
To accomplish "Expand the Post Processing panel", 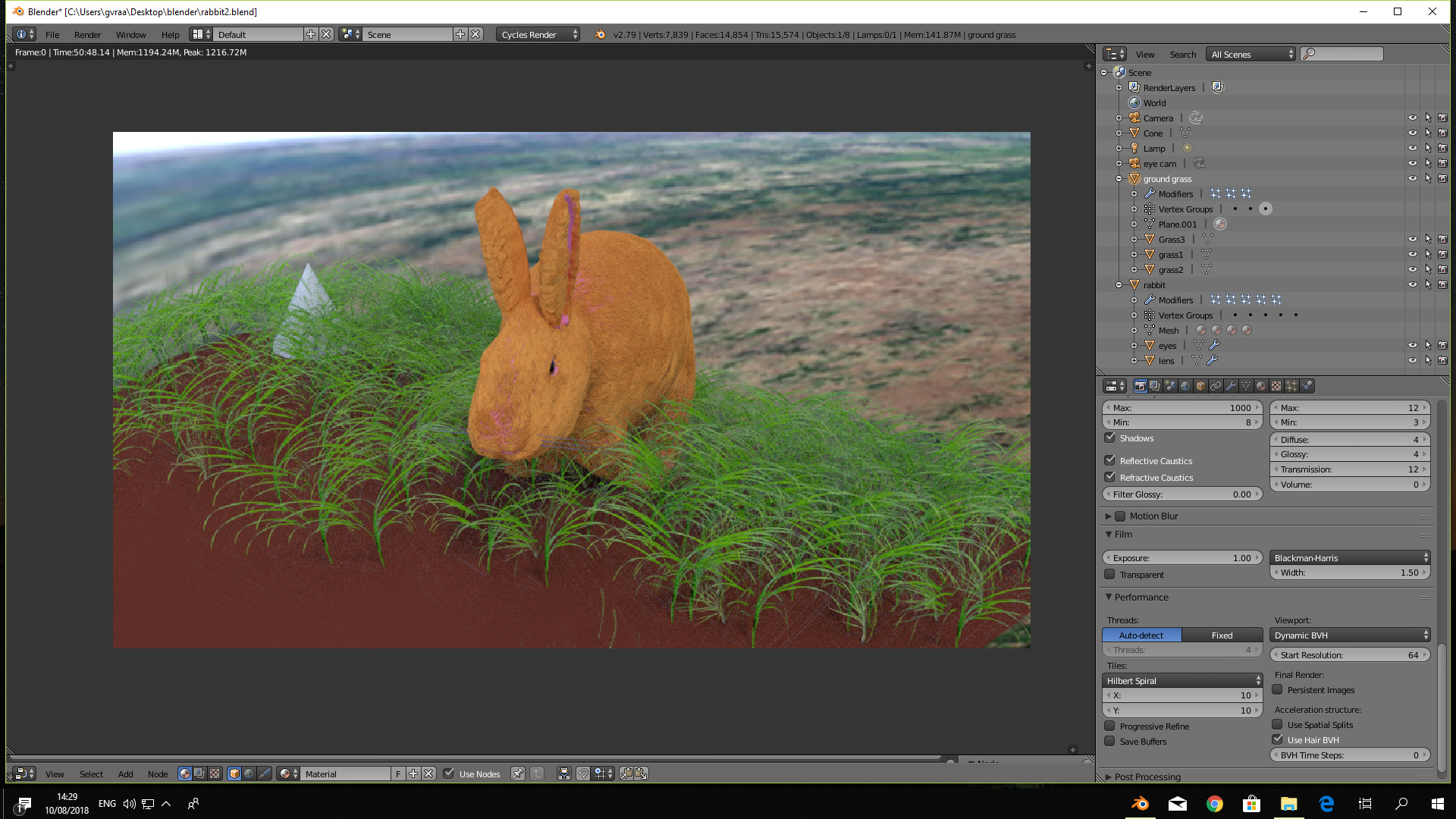I will click(x=1109, y=777).
